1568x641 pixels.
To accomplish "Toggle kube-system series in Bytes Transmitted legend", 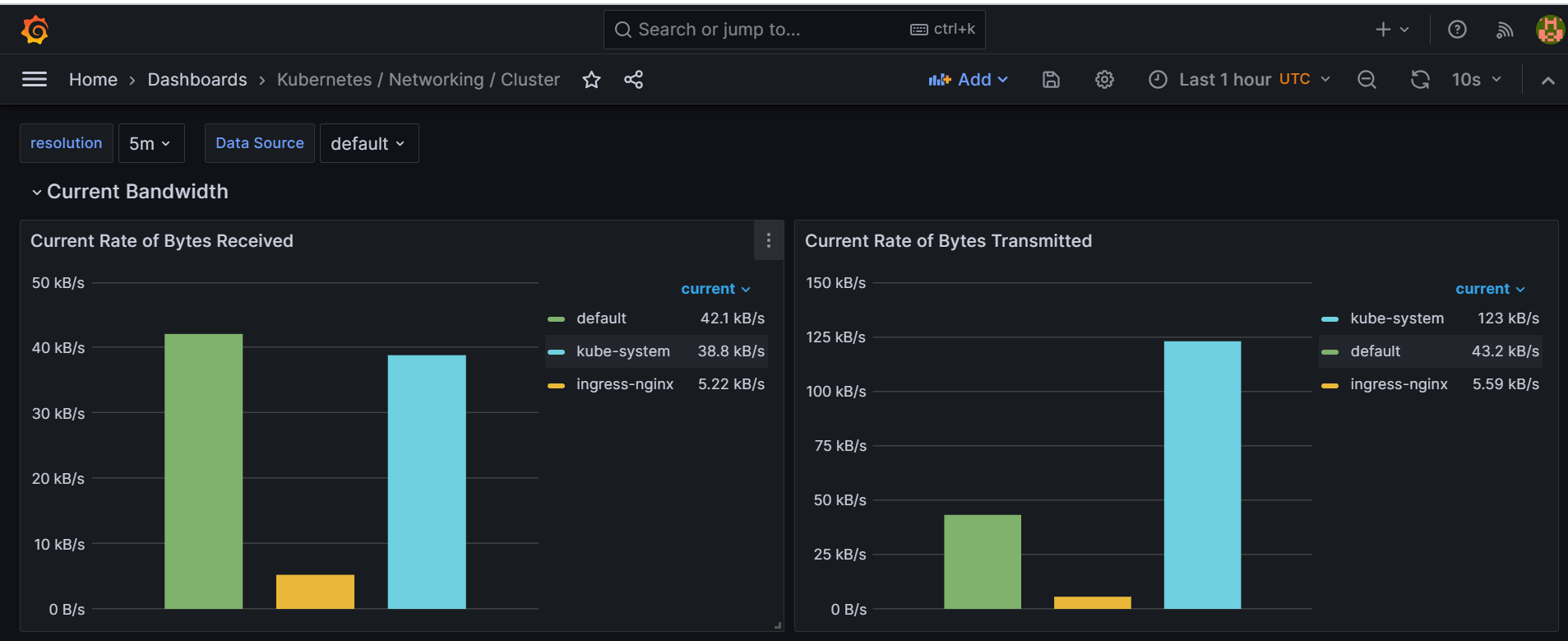I will click(1396, 318).
